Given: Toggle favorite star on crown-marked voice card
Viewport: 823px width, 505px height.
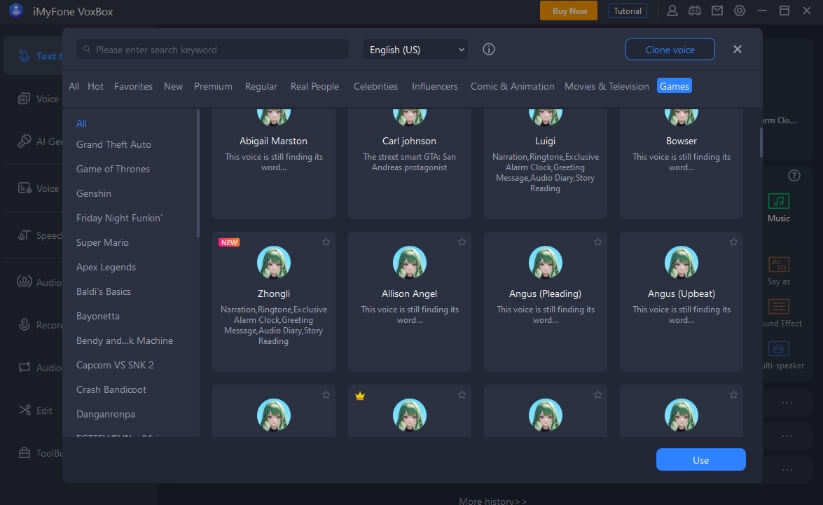Looking at the screenshot, I should [462, 395].
